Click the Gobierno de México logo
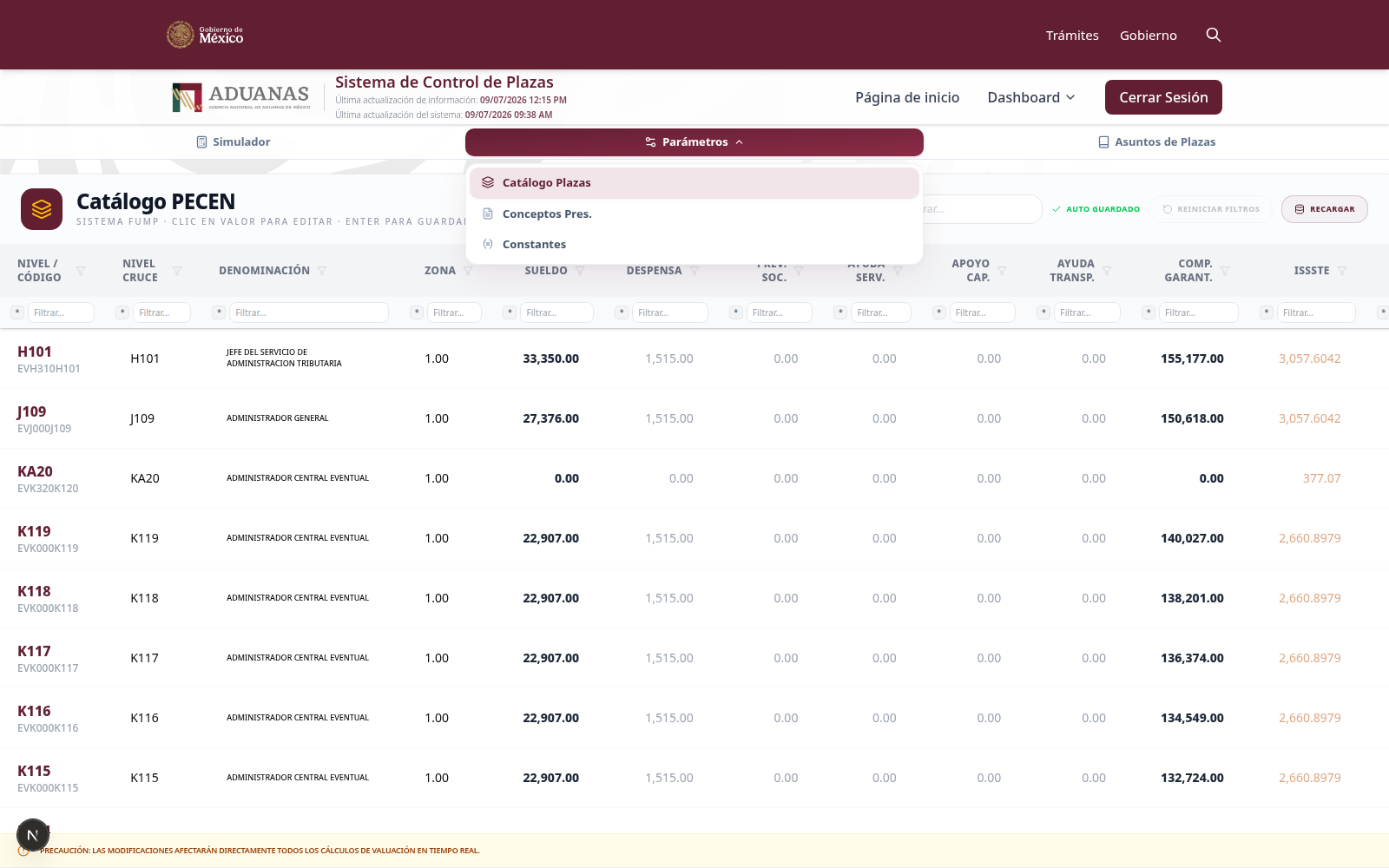The width and height of the screenshot is (1389, 868). 205,35
